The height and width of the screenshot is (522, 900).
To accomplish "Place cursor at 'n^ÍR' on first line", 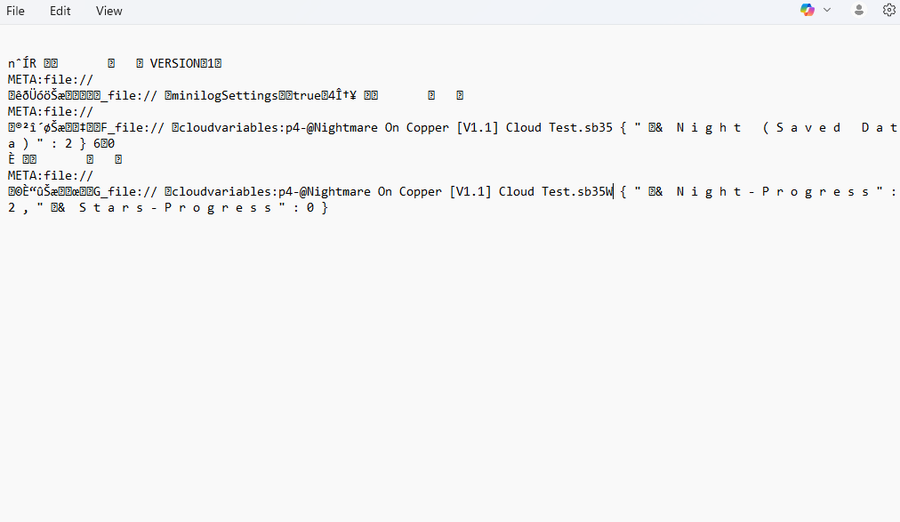I will pyautogui.click(x=22, y=63).
